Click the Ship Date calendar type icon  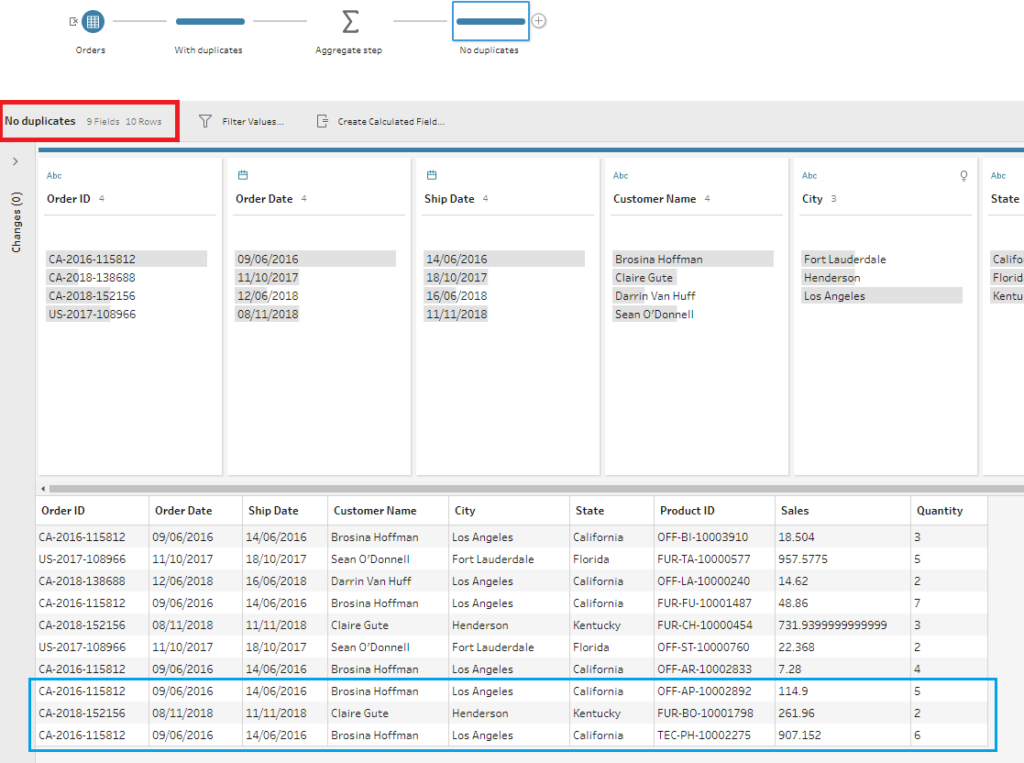[431, 175]
